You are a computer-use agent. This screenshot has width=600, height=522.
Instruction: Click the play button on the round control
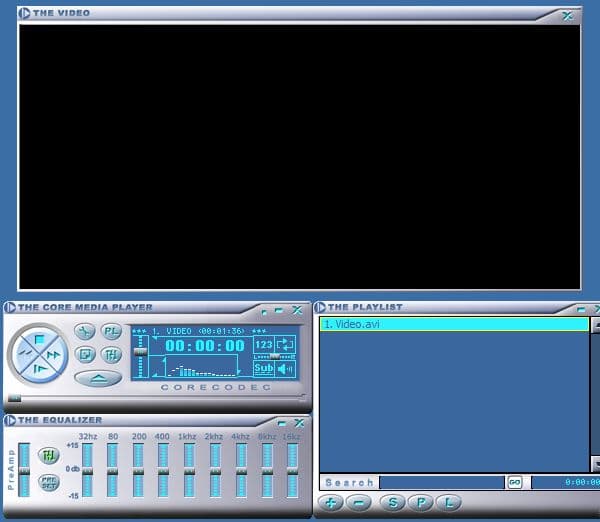tap(39, 369)
